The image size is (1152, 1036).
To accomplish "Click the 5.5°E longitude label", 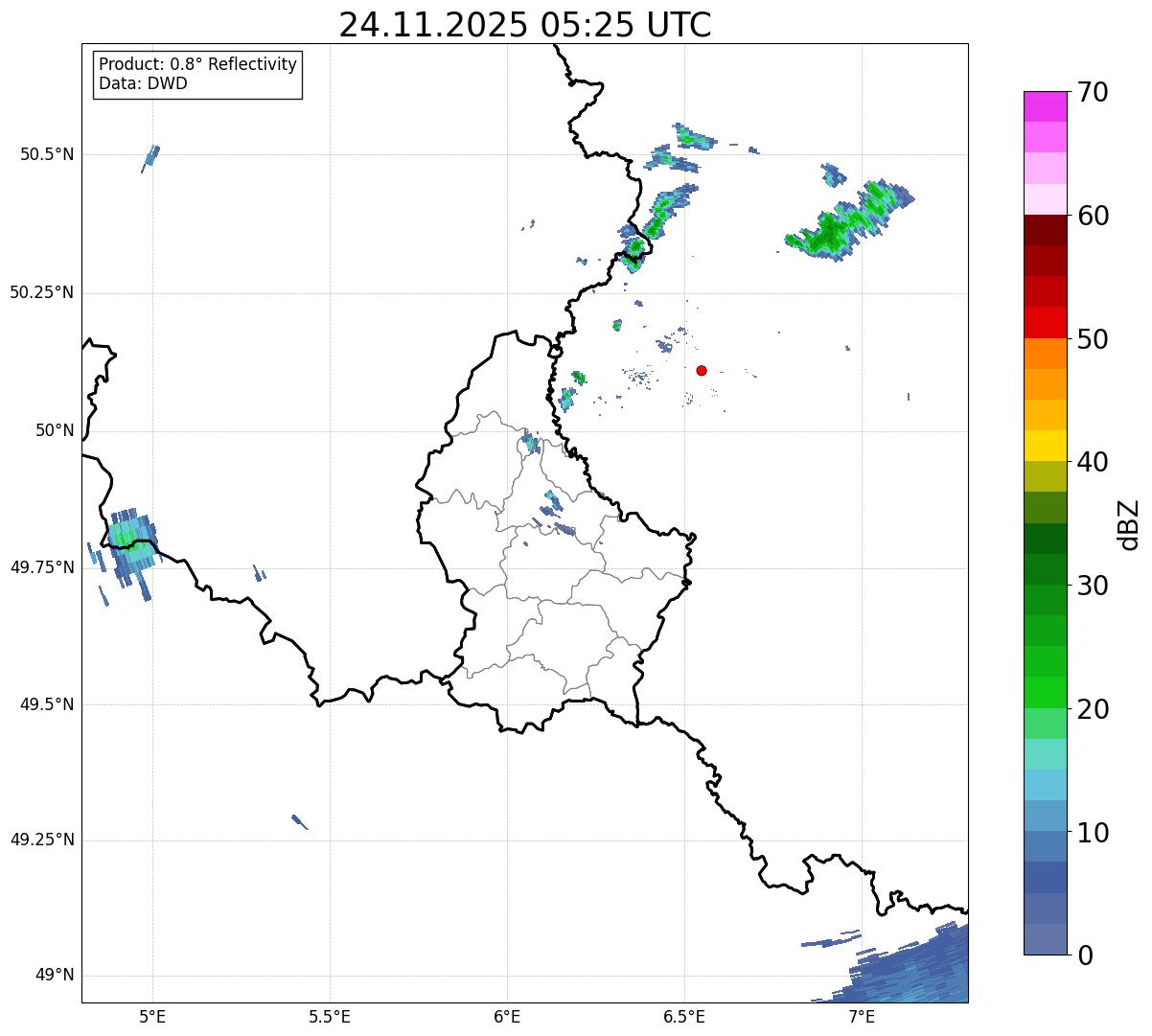I will (x=330, y=1016).
